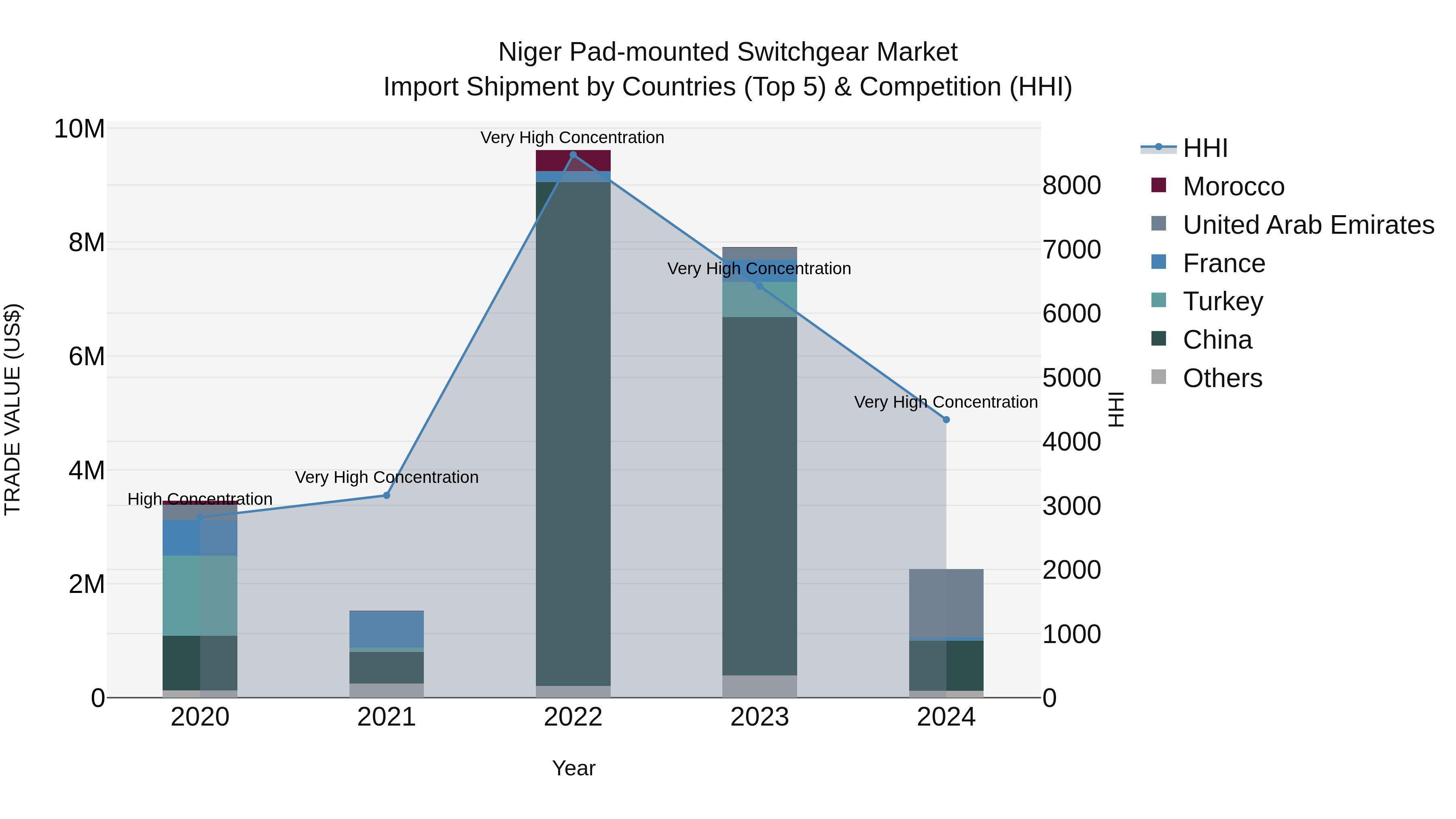
Task: Toggle the China legend entry
Action: (x=1202, y=340)
